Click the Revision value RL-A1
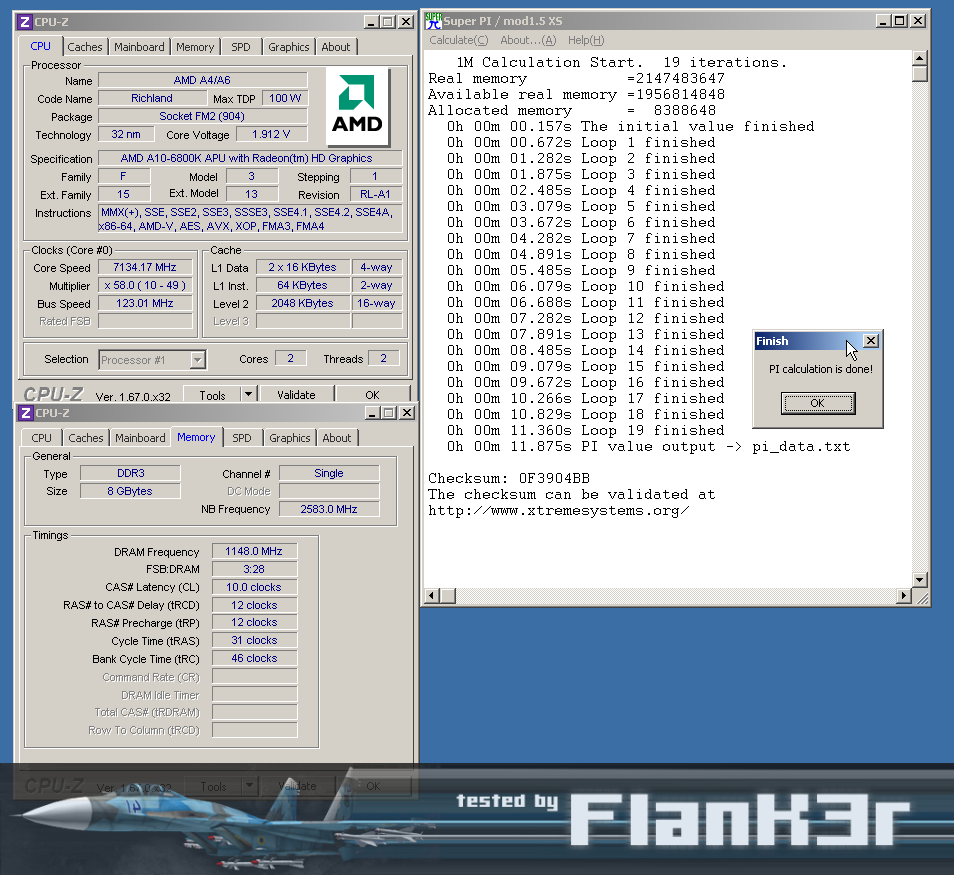This screenshot has height=875, width=954. 375,195
